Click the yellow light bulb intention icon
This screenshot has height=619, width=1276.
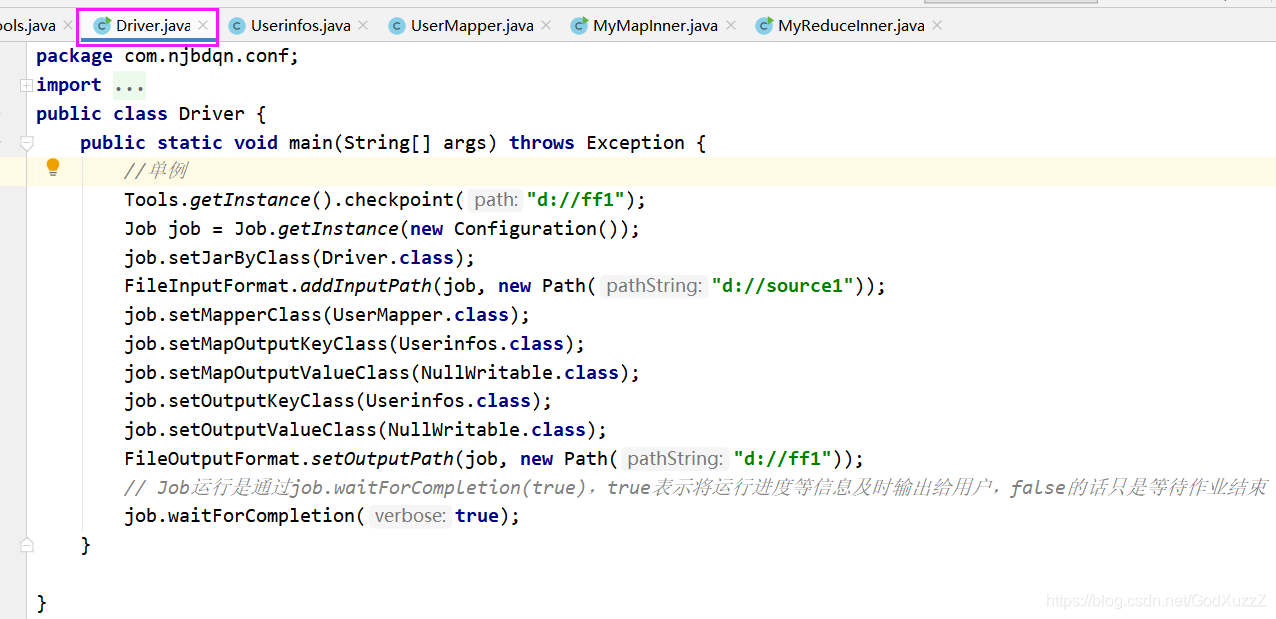53,168
